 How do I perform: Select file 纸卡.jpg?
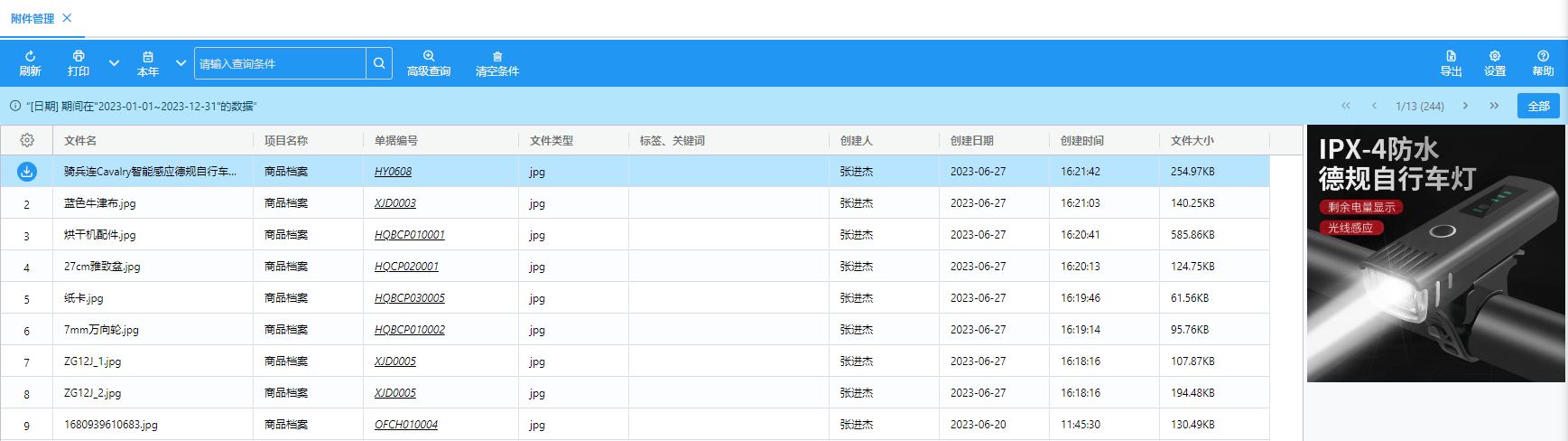(x=84, y=298)
